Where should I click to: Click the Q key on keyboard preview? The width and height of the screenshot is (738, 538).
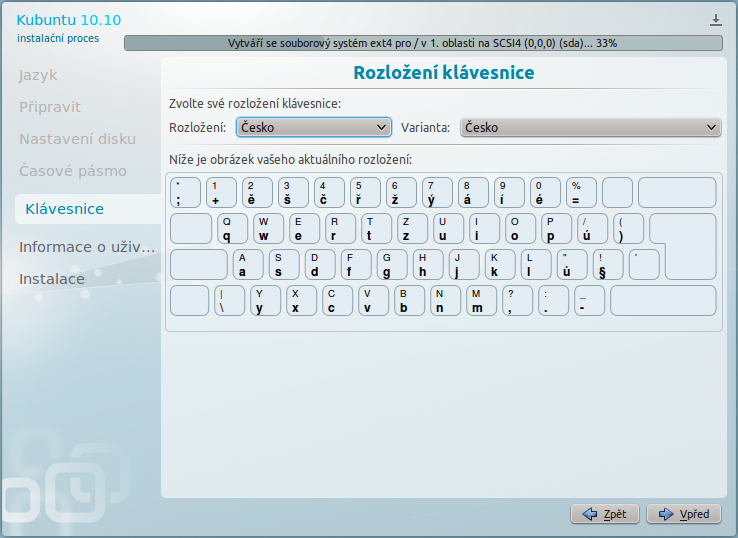point(233,229)
